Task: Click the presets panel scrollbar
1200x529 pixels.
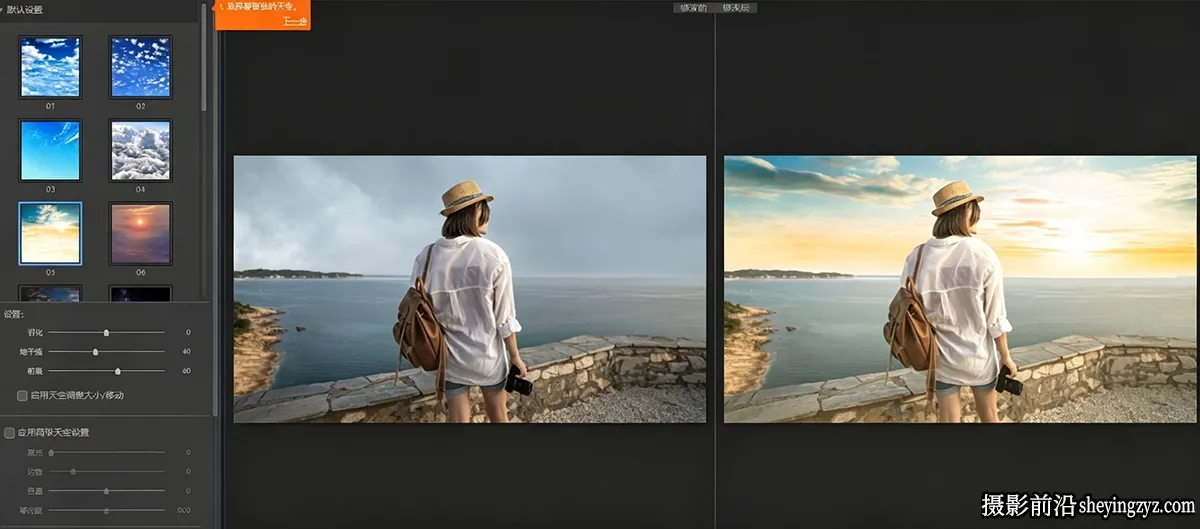Action: 204,55
